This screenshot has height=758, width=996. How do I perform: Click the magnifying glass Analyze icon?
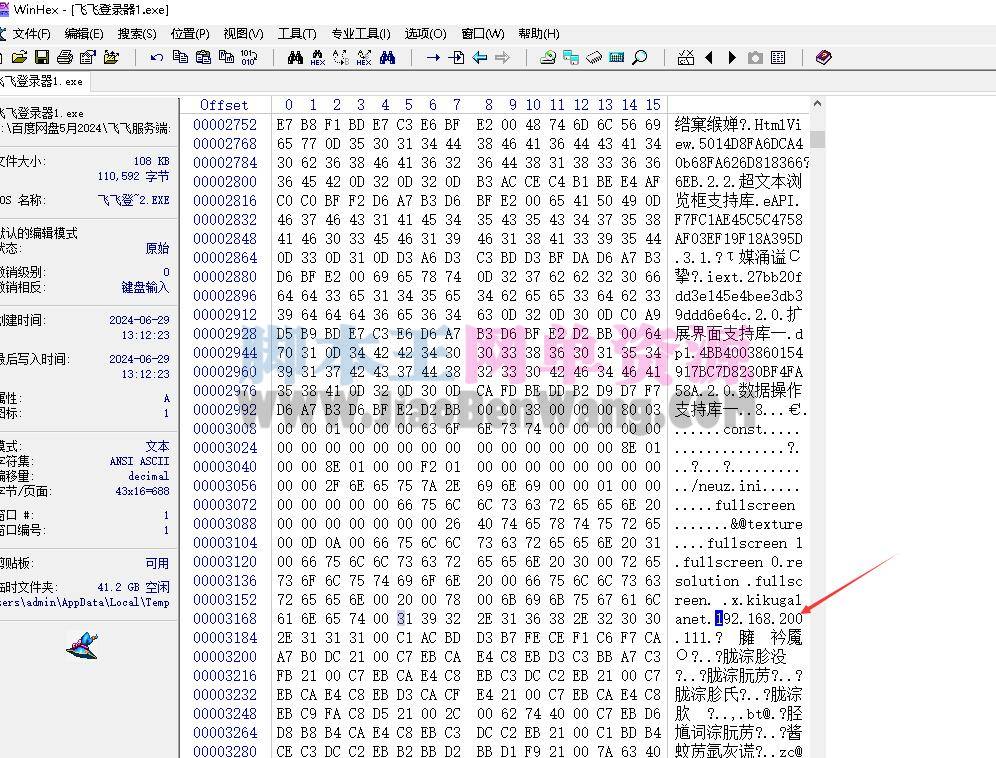coord(640,58)
